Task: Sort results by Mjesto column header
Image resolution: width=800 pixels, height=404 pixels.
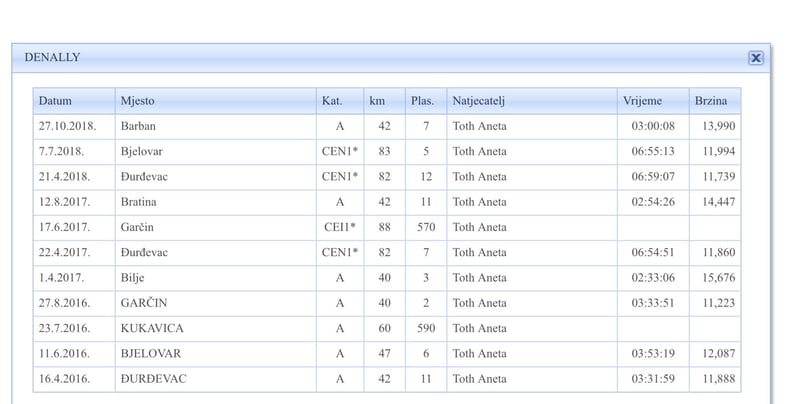Action: [138, 101]
